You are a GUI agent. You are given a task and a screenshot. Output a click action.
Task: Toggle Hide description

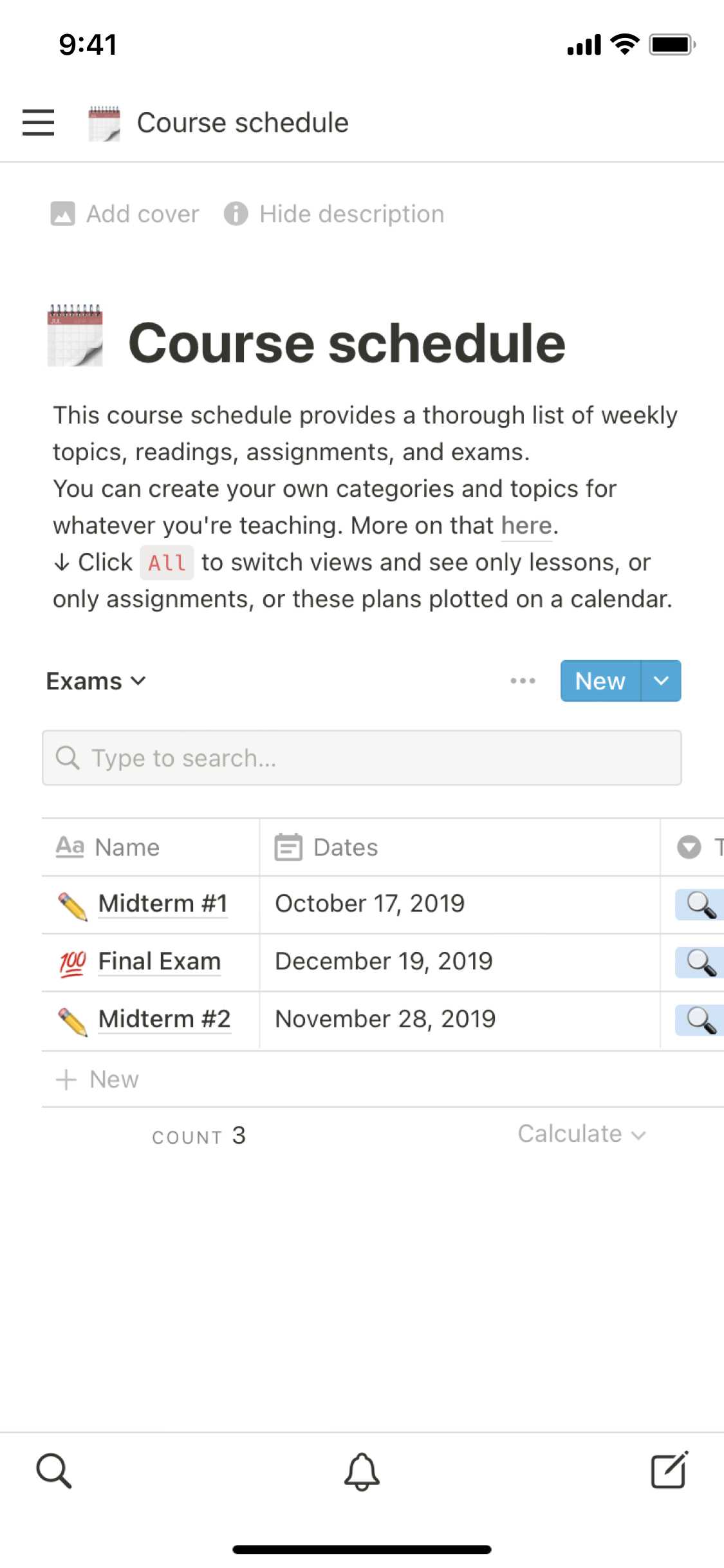point(335,214)
